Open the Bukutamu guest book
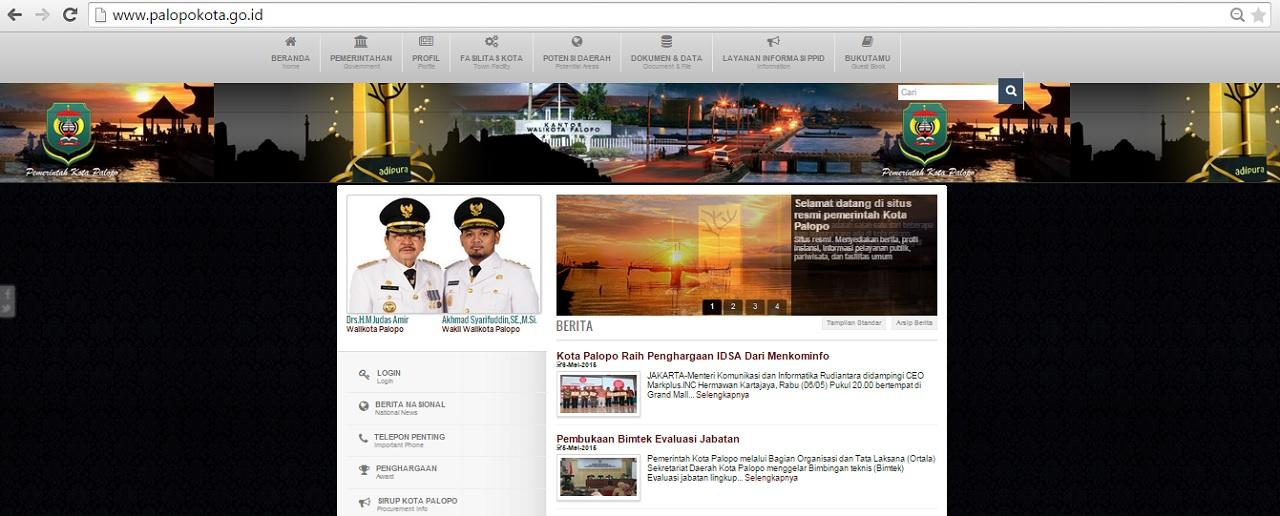 point(867,53)
